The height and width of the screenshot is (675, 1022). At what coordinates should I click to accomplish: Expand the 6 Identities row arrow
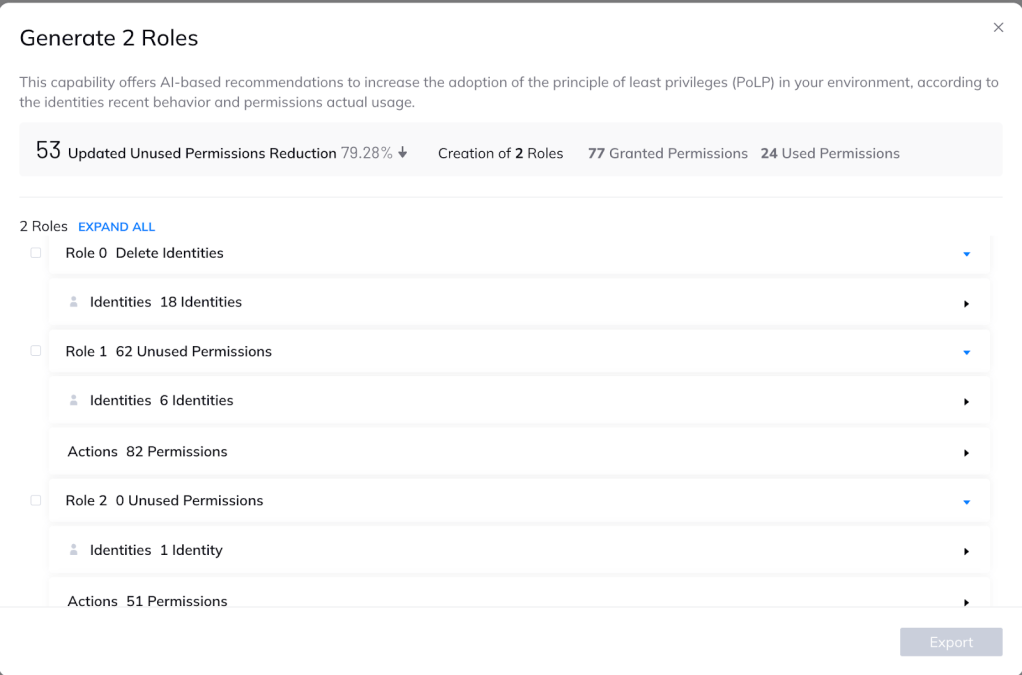click(x=967, y=402)
